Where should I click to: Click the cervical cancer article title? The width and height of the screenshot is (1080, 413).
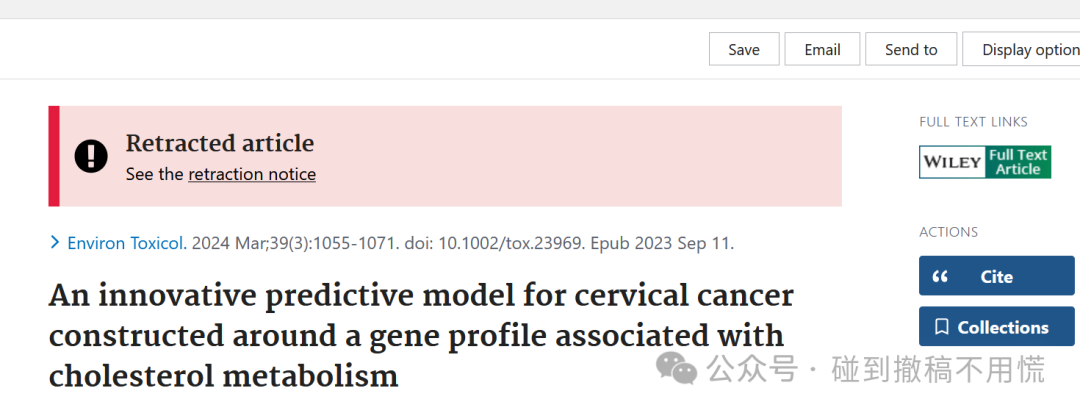point(421,336)
